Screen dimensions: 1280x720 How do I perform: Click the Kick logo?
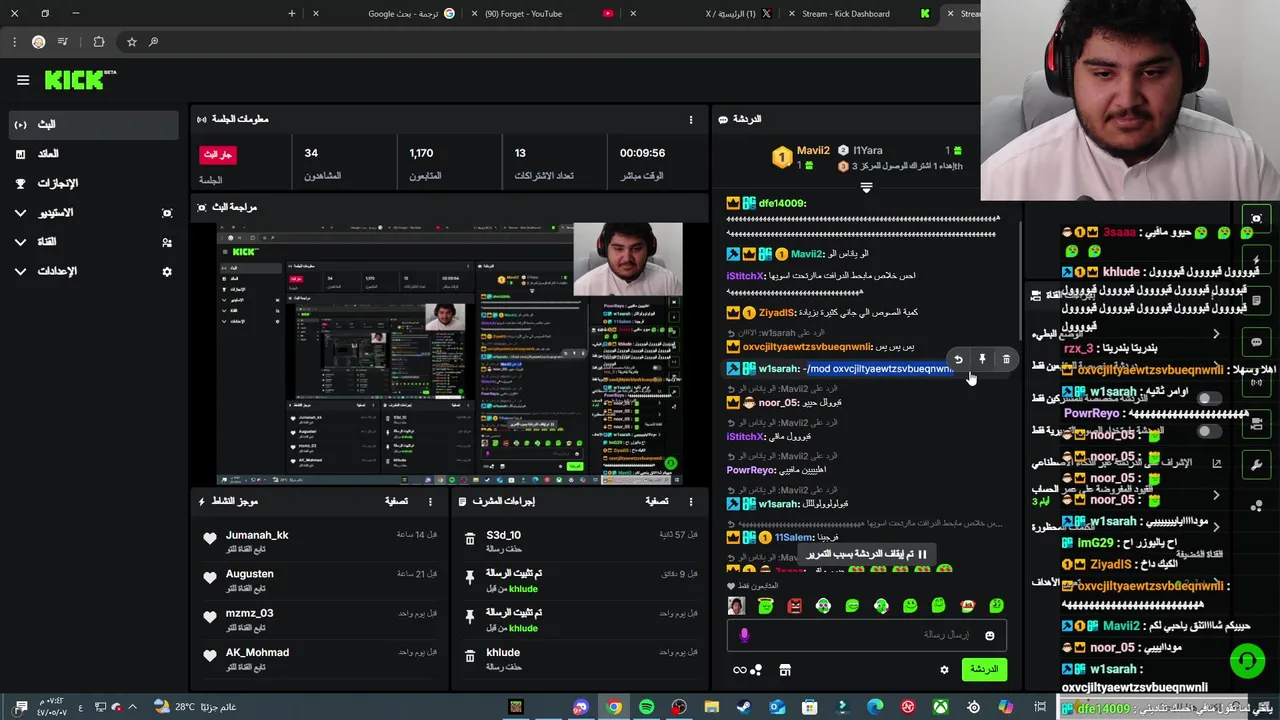pos(80,80)
